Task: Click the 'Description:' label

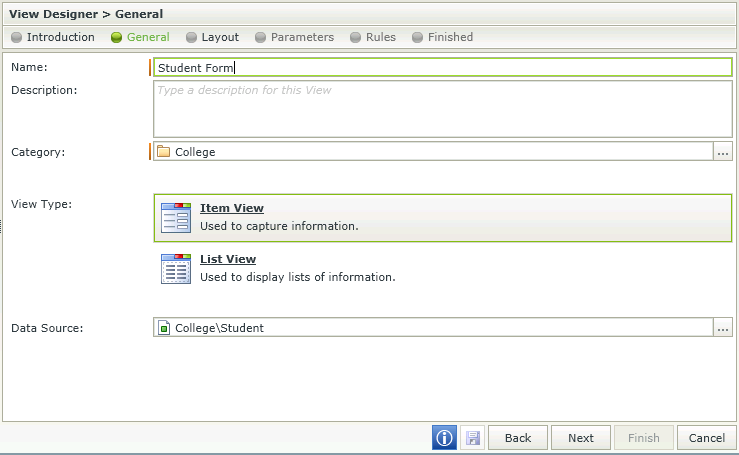Action: 44,90
